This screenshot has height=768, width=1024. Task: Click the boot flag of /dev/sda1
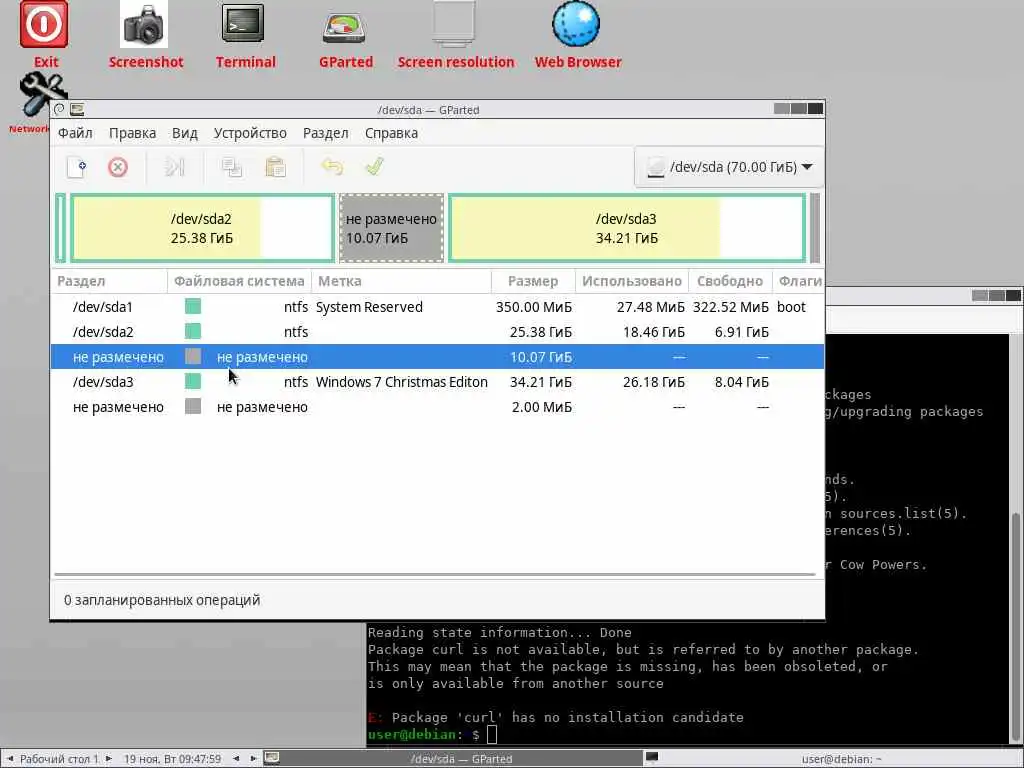(791, 307)
